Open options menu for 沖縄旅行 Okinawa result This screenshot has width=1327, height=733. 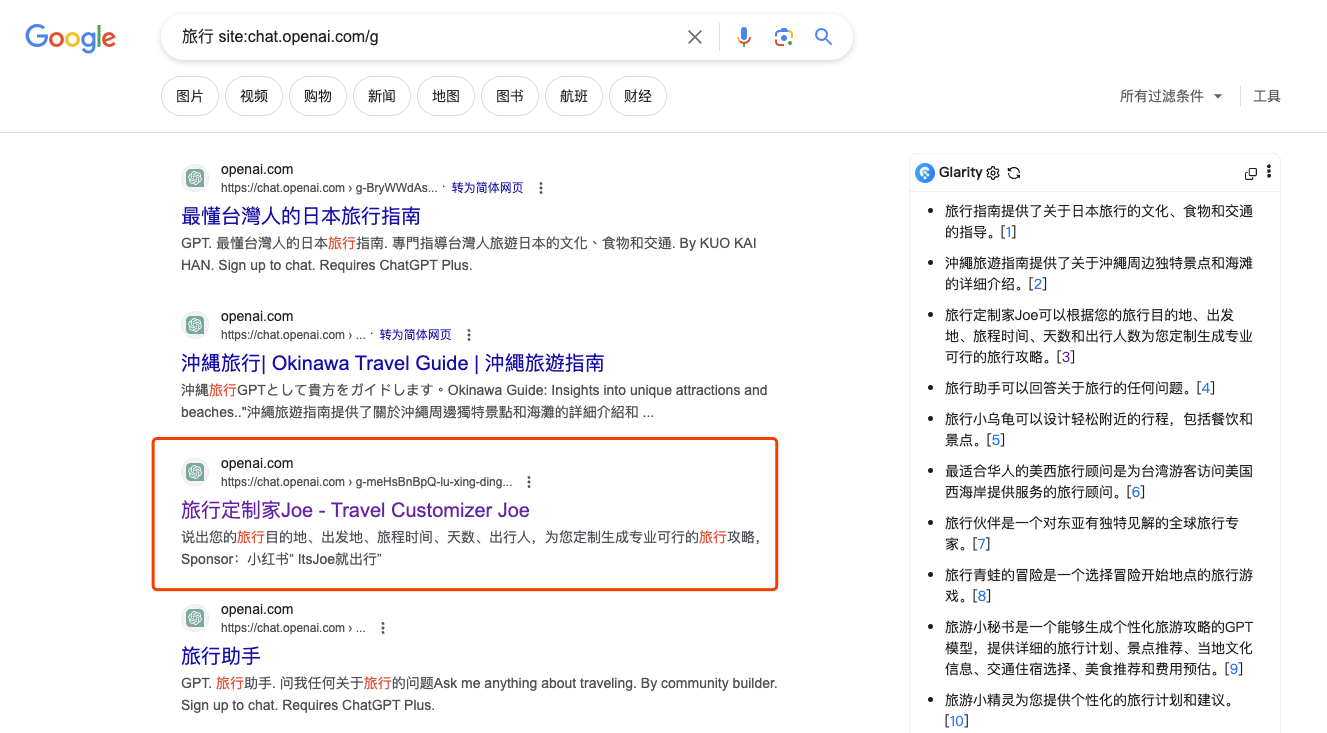tap(469, 335)
